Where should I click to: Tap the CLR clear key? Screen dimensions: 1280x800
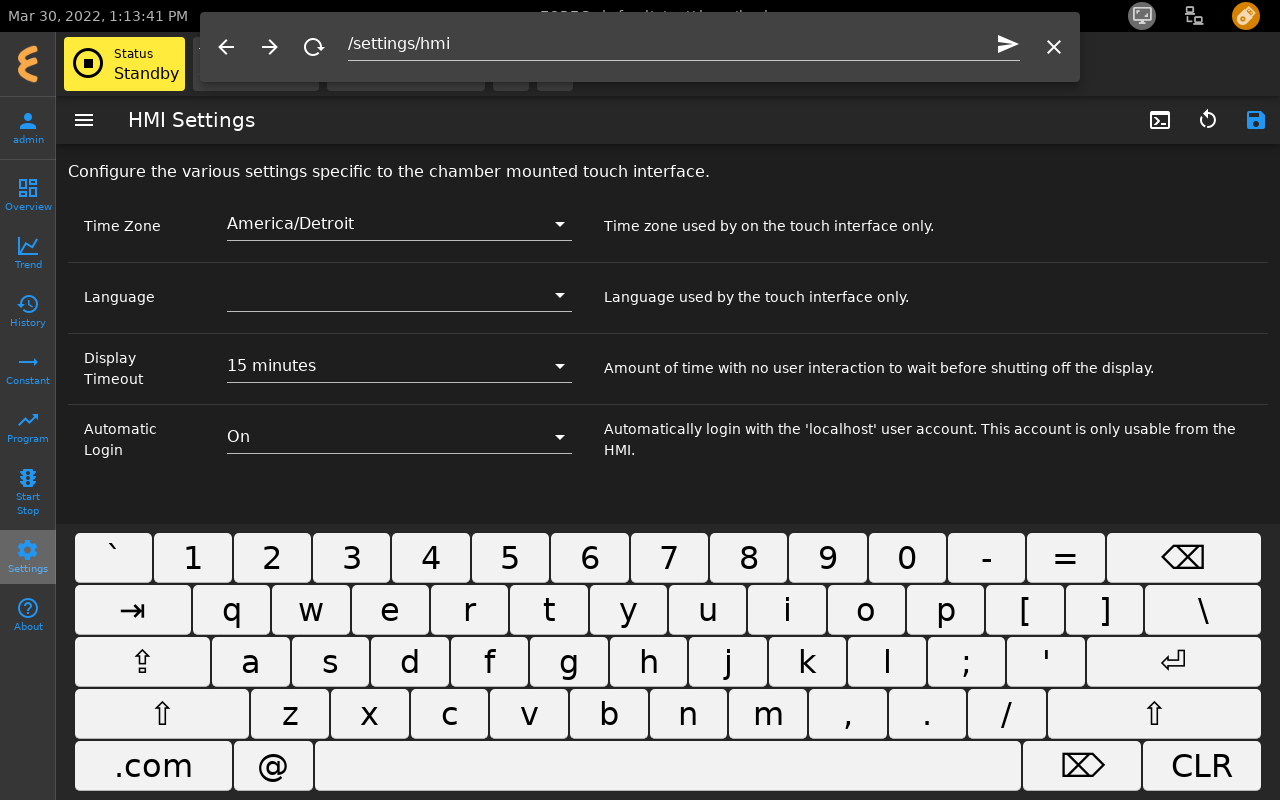(x=1202, y=766)
